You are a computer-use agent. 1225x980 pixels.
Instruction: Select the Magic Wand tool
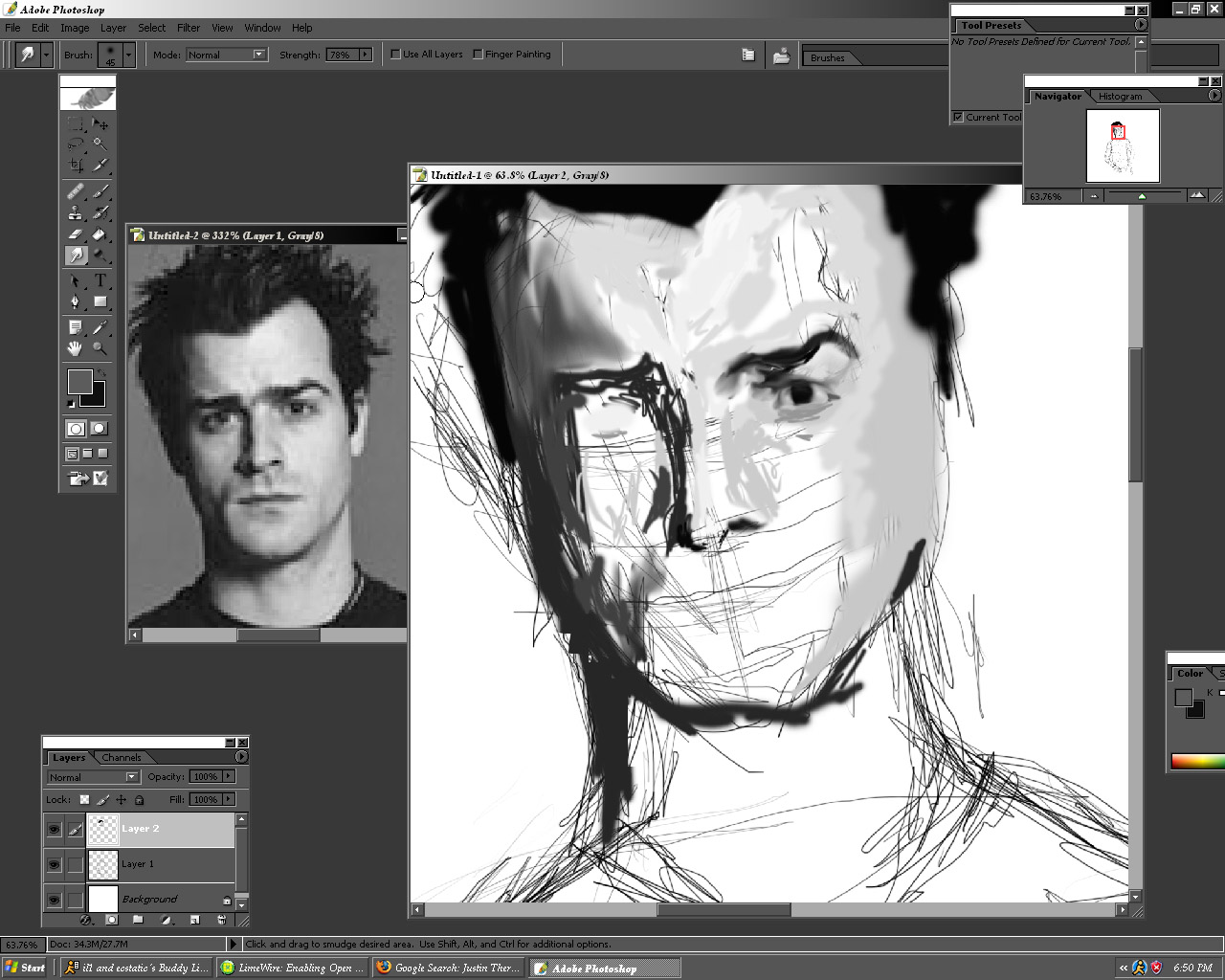coord(100,145)
